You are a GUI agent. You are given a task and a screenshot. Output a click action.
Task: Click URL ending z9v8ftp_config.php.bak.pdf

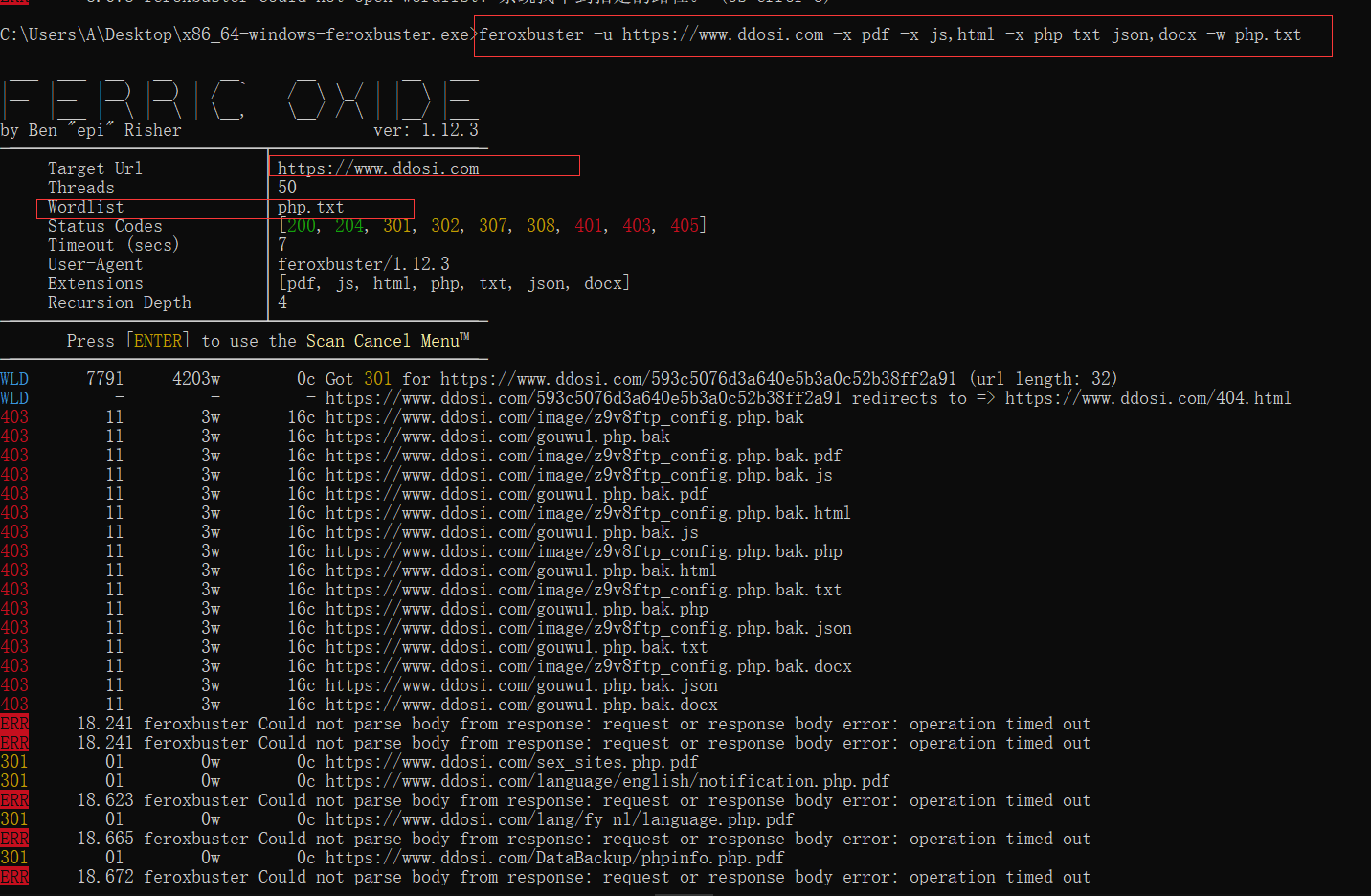pos(583,456)
